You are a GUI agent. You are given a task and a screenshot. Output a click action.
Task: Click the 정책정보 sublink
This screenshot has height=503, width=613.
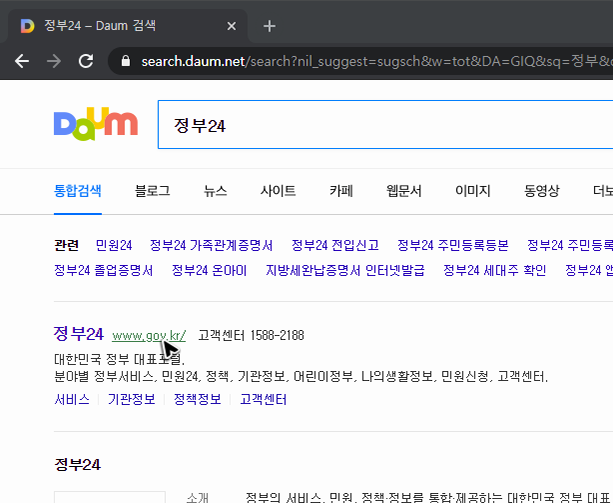(197, 399)
